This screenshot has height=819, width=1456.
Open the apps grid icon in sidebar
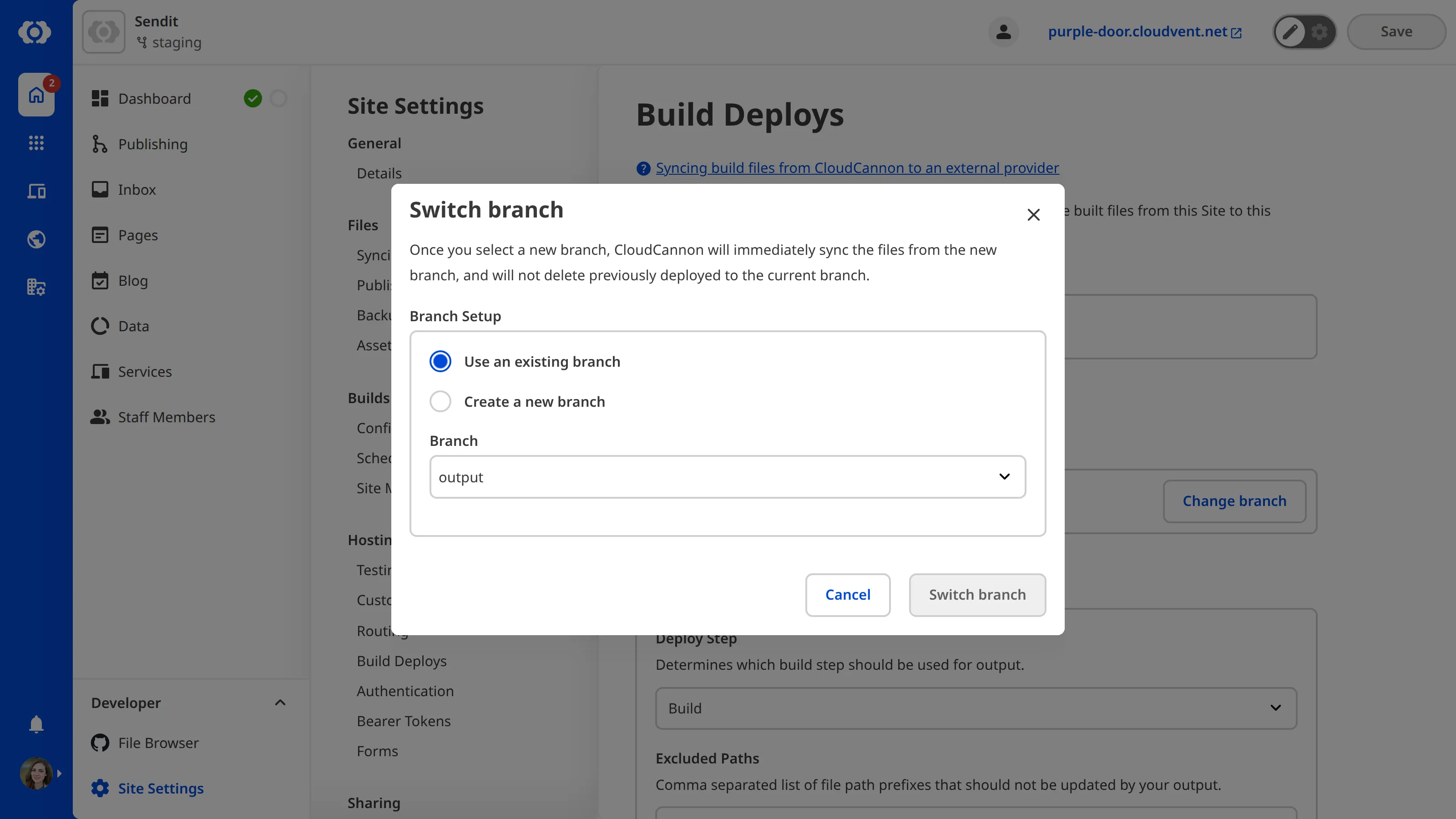pyautogui.click(x=35, y=143)
